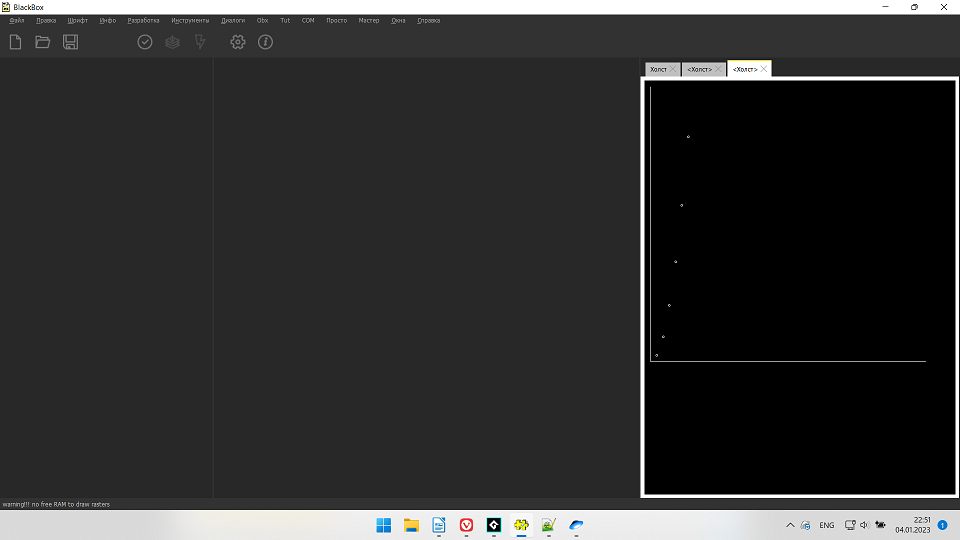Open the Разработка menu
Image resolution: width=960 pixels, height=540 pixels.
click(143, 20)
